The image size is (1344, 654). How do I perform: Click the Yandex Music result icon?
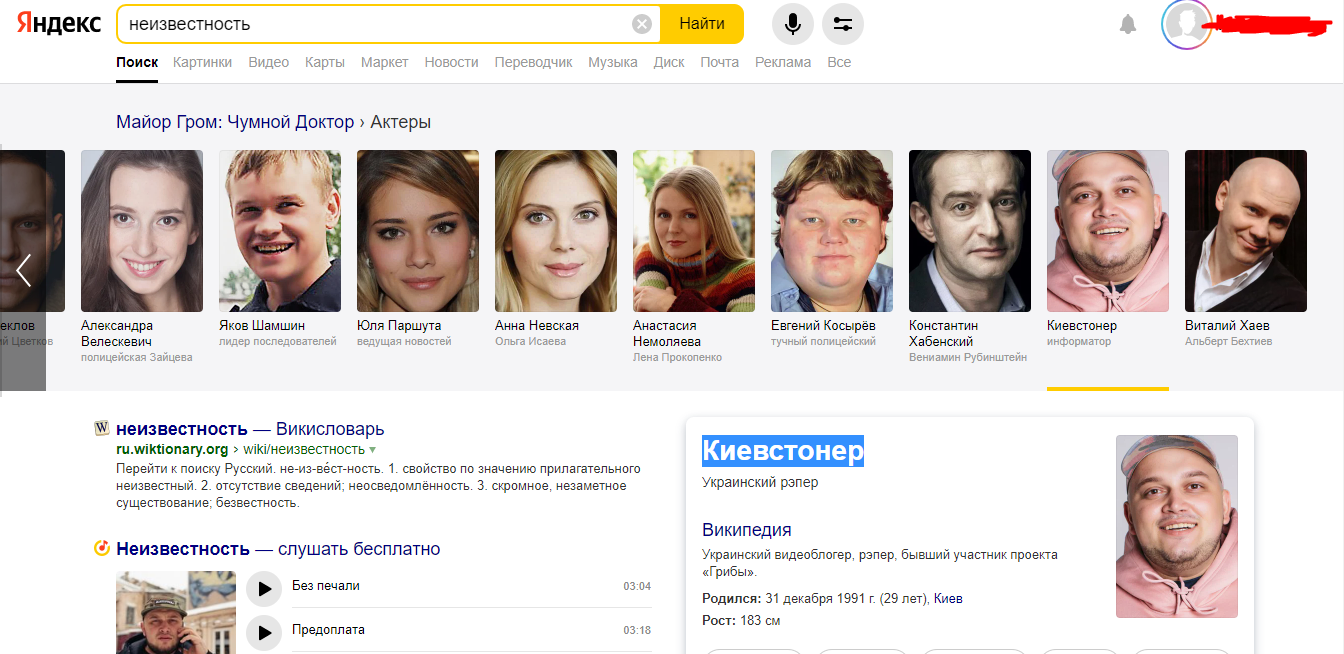coord(101,548)
